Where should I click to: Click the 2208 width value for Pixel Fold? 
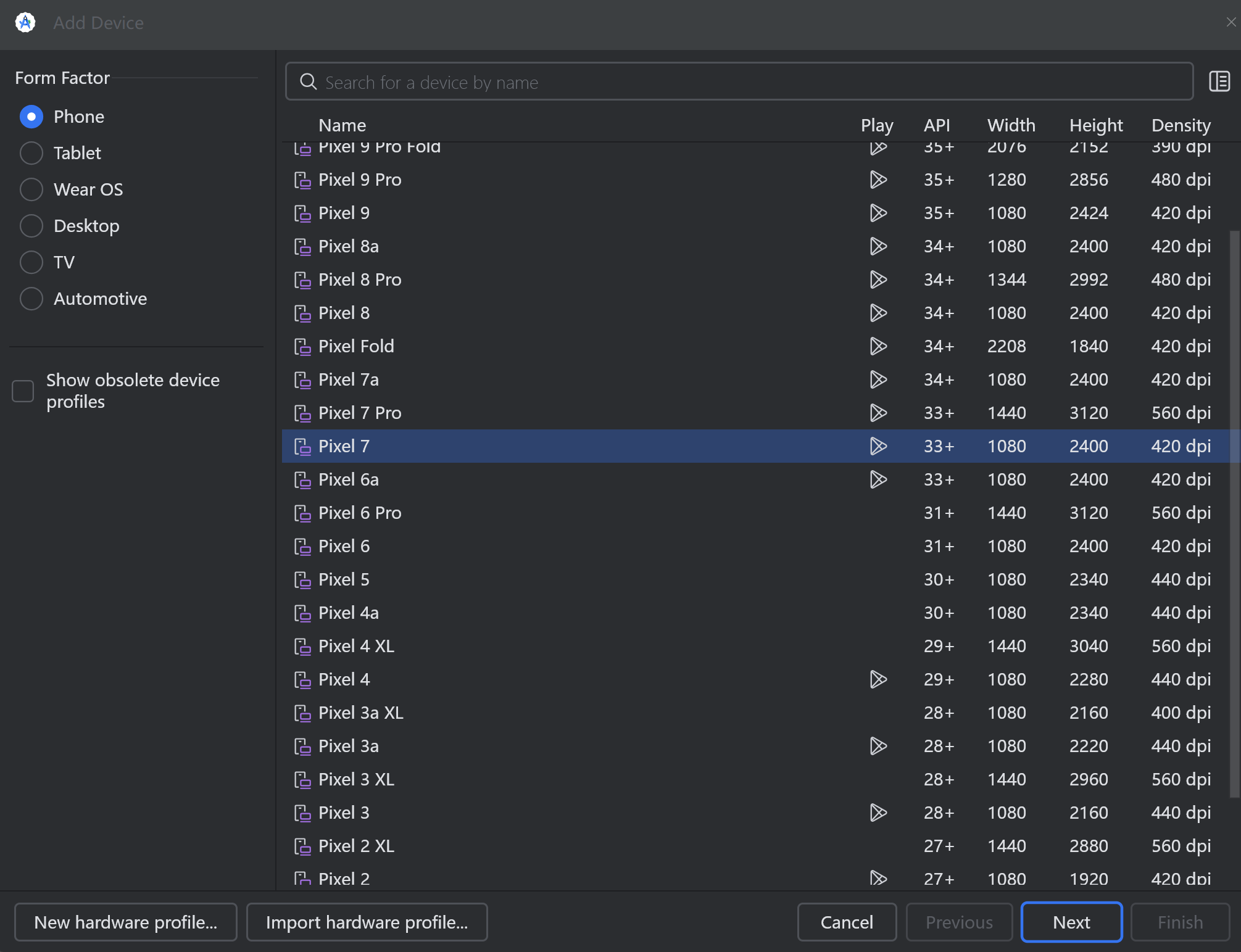click(x=1006, y=346)
